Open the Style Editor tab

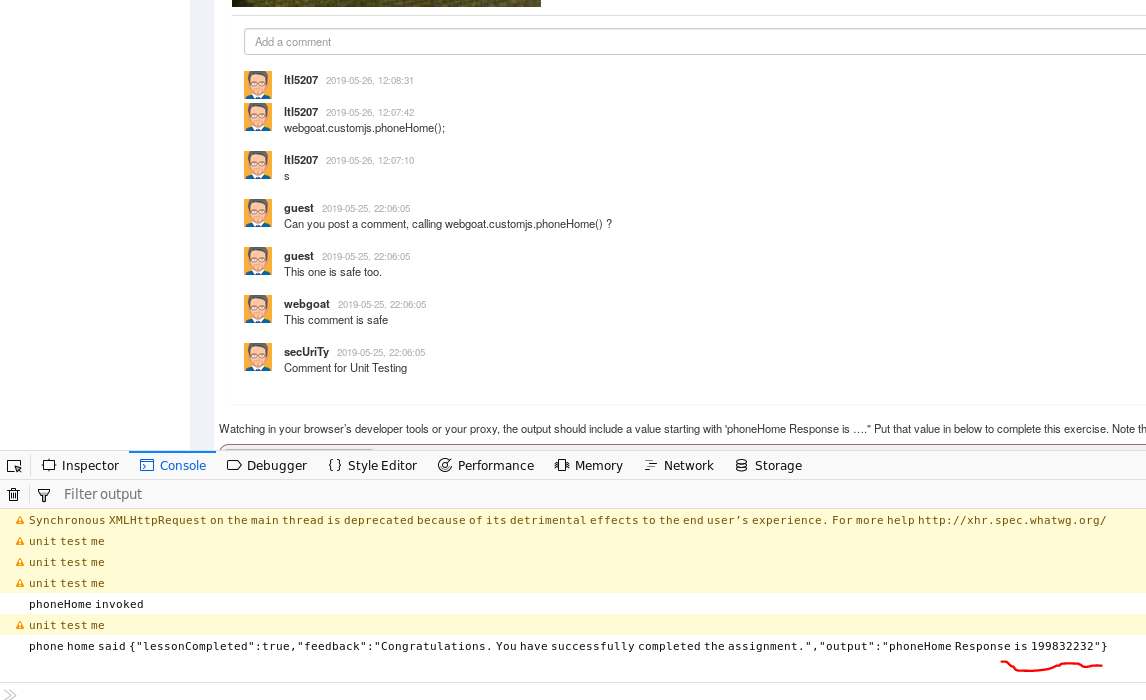372,466
